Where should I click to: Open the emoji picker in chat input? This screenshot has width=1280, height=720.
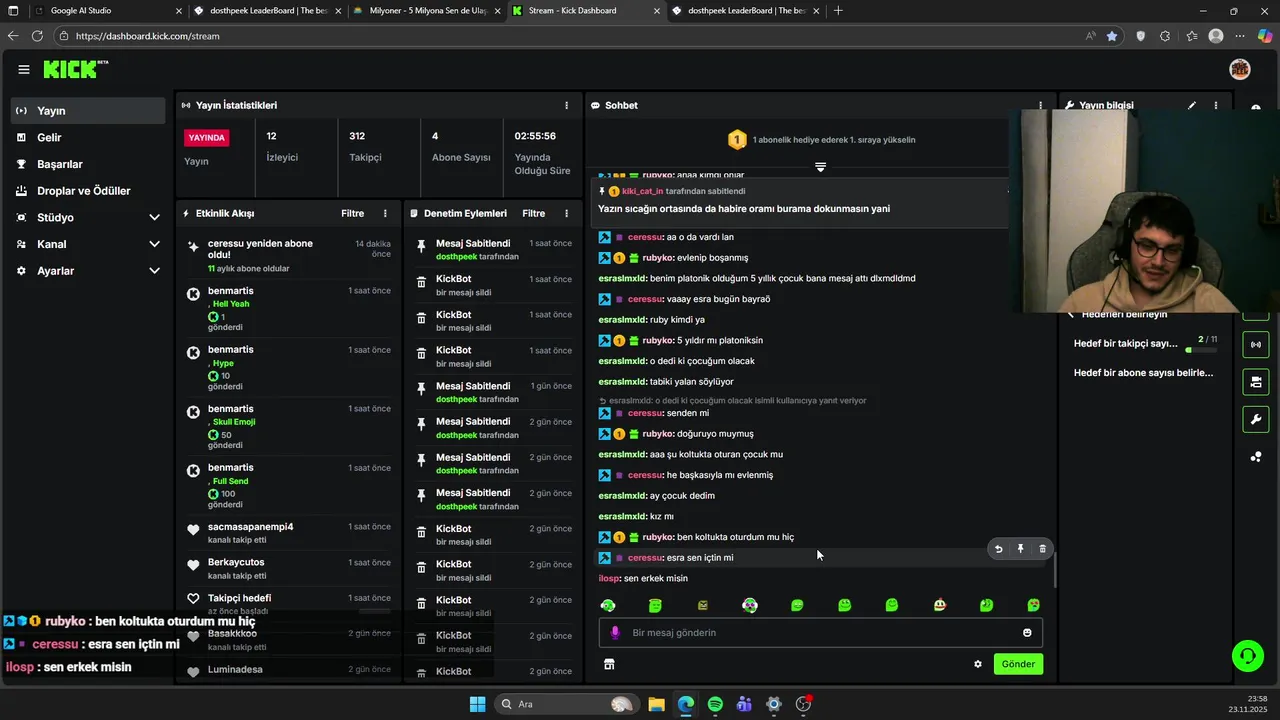click(1027, 633)
